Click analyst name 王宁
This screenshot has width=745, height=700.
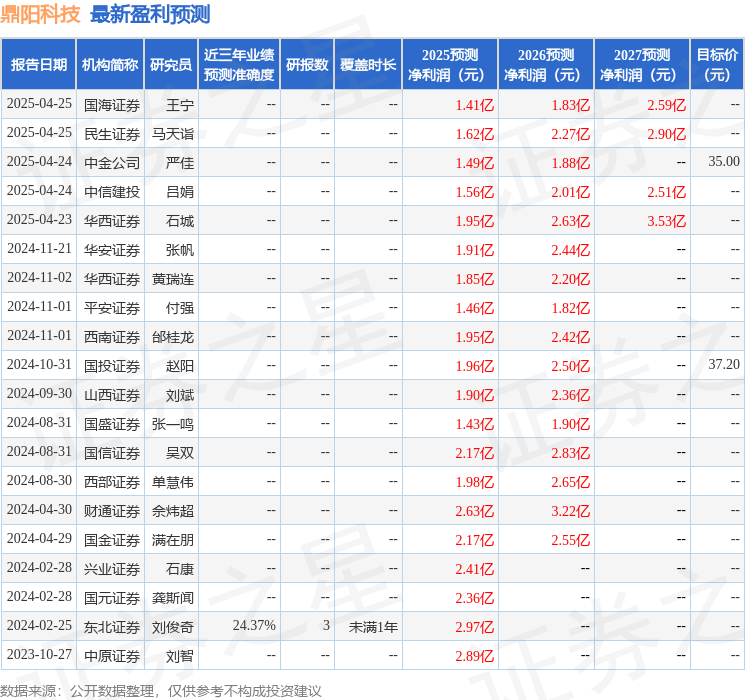point(180,105)
